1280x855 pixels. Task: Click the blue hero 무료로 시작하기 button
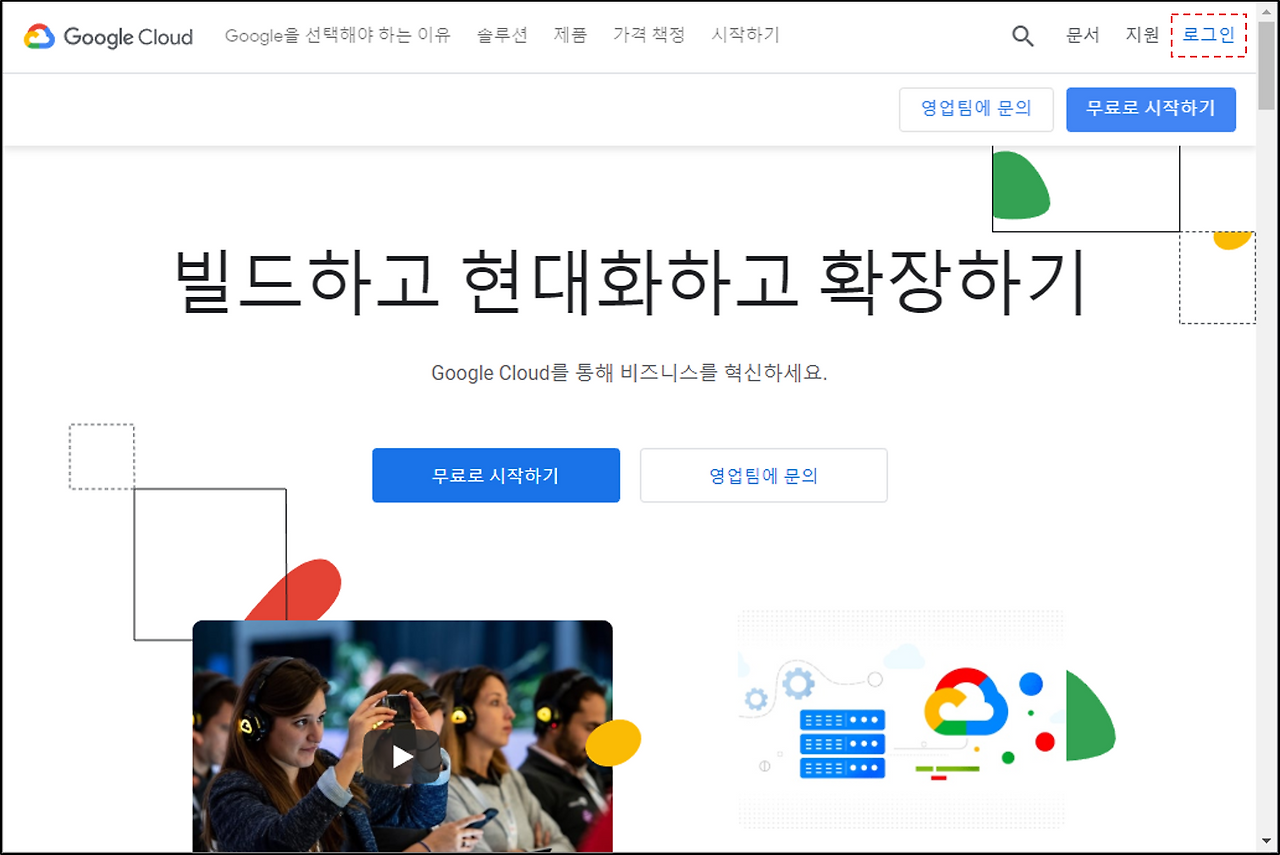pyautogui.click(x=496, y=475)
